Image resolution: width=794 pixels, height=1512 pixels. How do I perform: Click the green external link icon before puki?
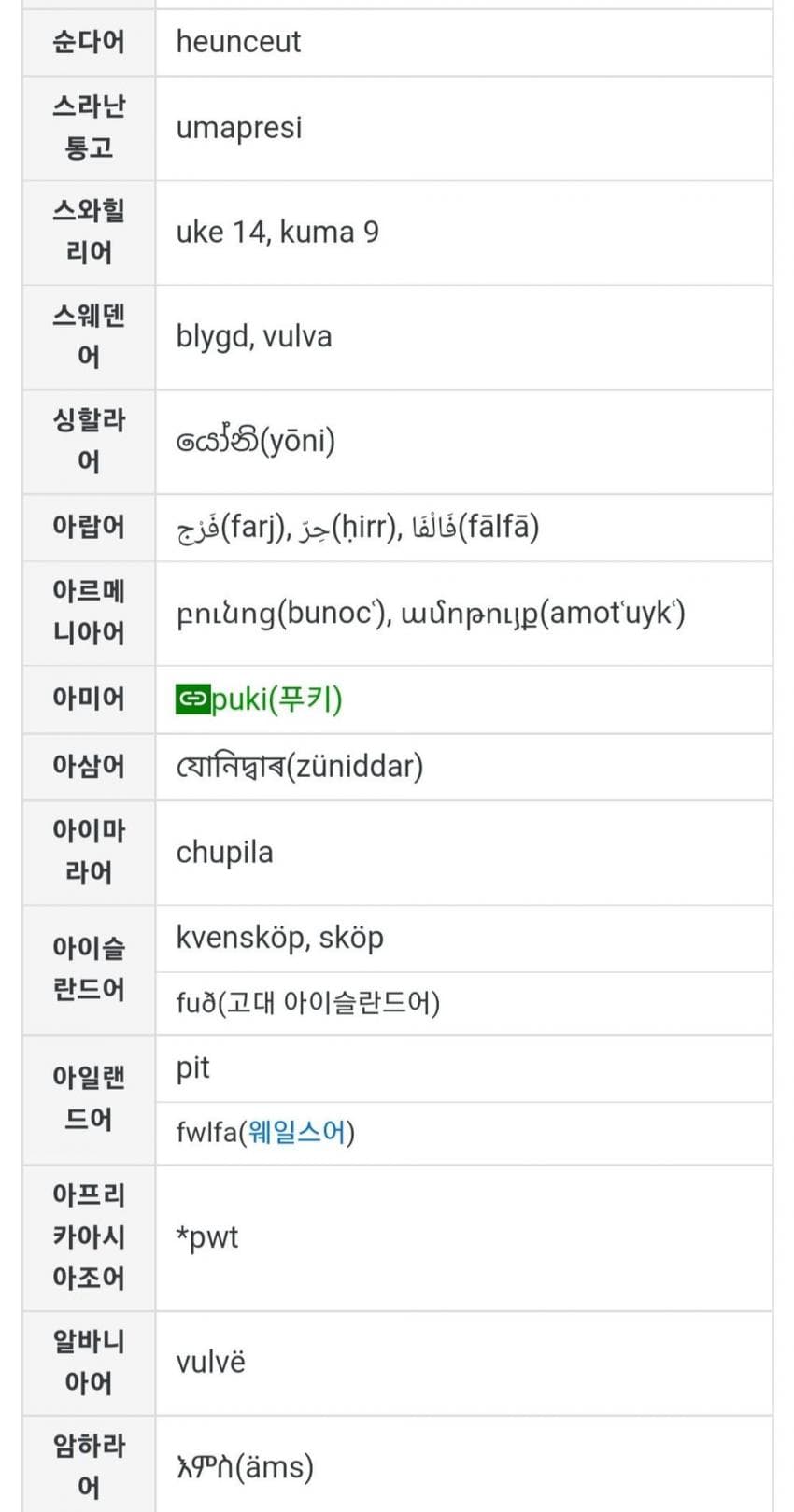pos(191,699)
